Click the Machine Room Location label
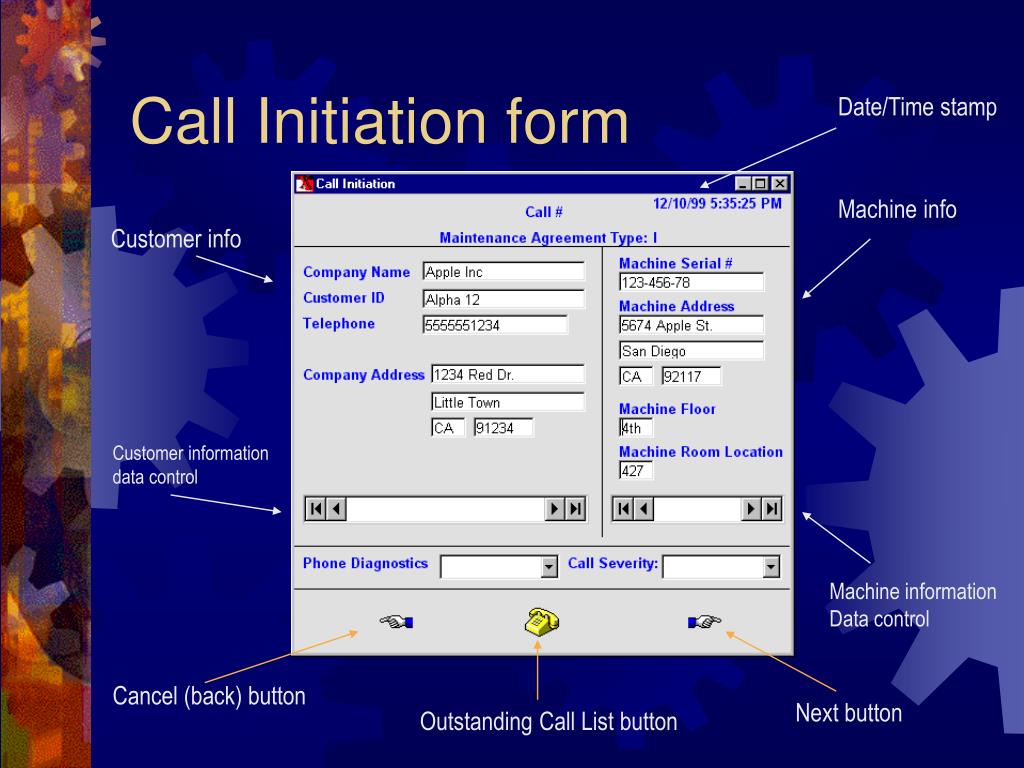The width and height of the screenshot is (1024, 768). coord(701,452)
